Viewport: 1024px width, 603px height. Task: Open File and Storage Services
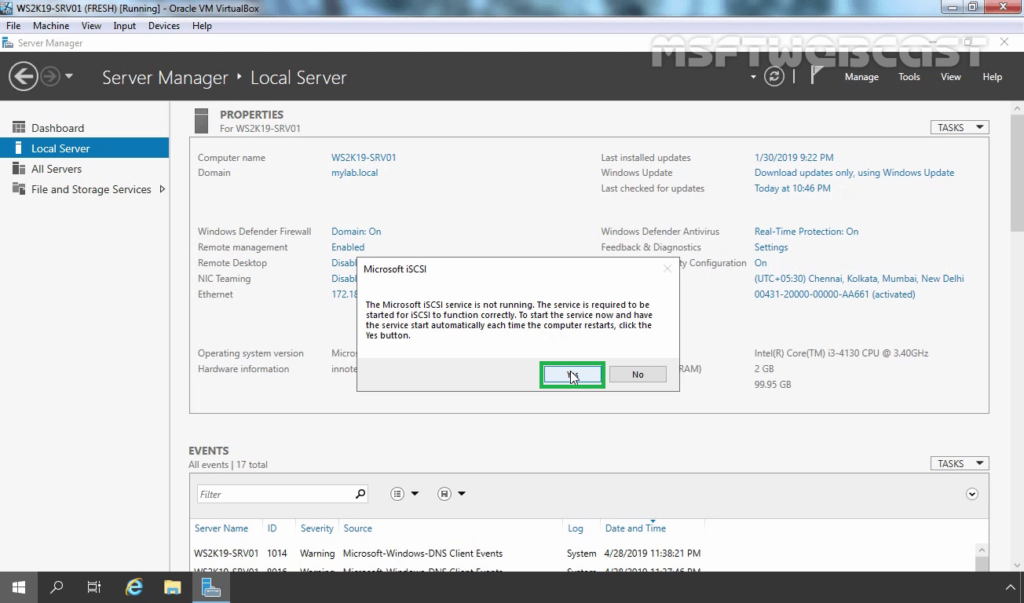(x=91, y=189)
